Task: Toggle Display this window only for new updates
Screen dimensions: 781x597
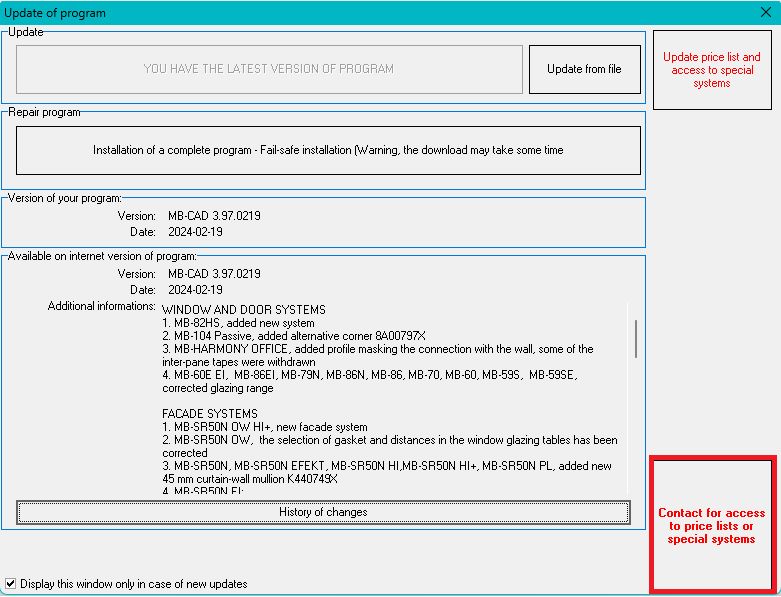Action: tap(11, 583)
